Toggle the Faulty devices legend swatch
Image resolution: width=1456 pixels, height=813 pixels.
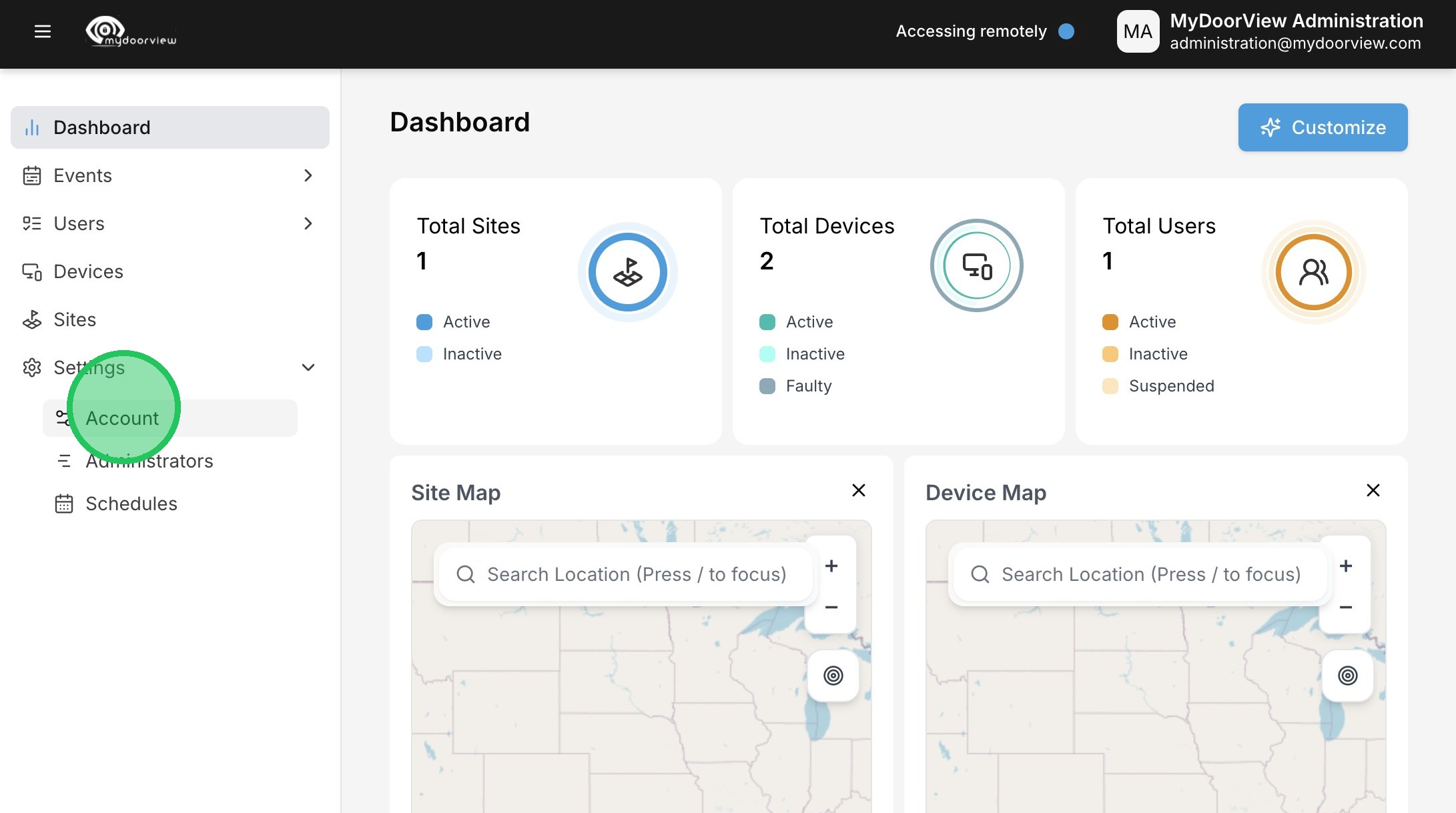click(x=767, y=386)
